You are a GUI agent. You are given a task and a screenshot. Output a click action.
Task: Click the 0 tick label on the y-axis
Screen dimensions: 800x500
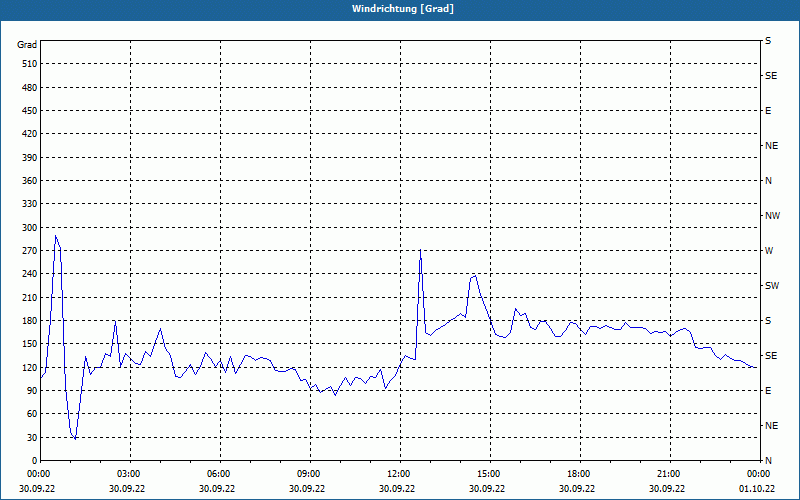pos(33,461)
